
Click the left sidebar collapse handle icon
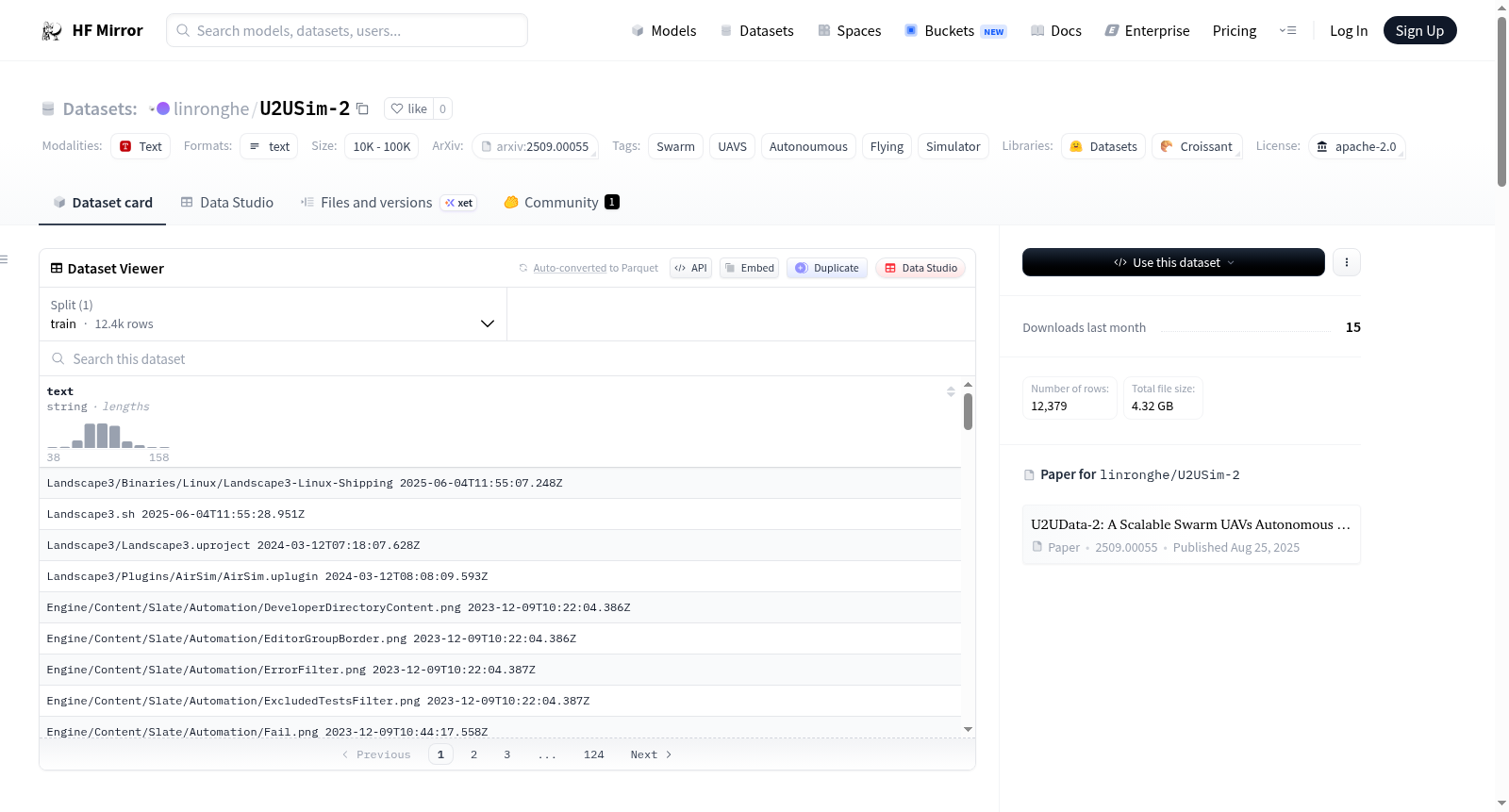point(5,259)
